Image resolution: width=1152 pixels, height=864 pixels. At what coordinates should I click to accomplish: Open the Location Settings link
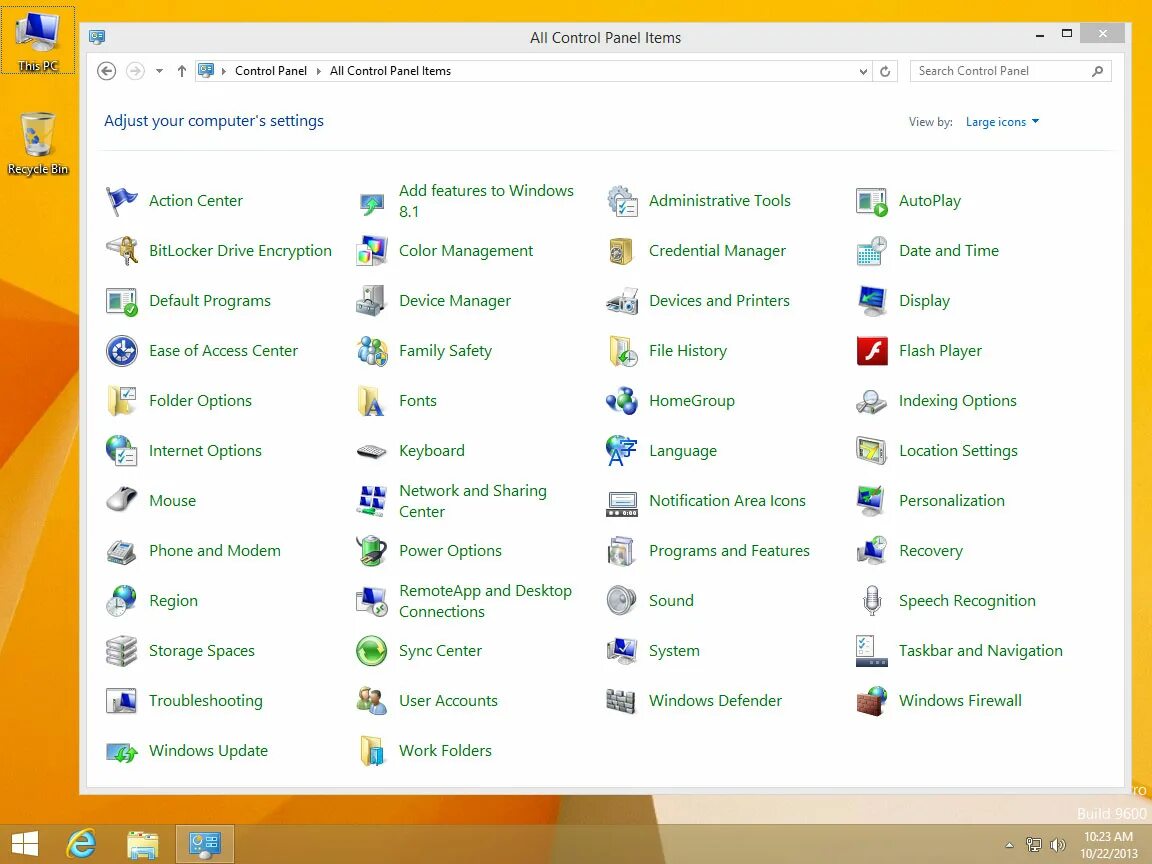[958, 450]
